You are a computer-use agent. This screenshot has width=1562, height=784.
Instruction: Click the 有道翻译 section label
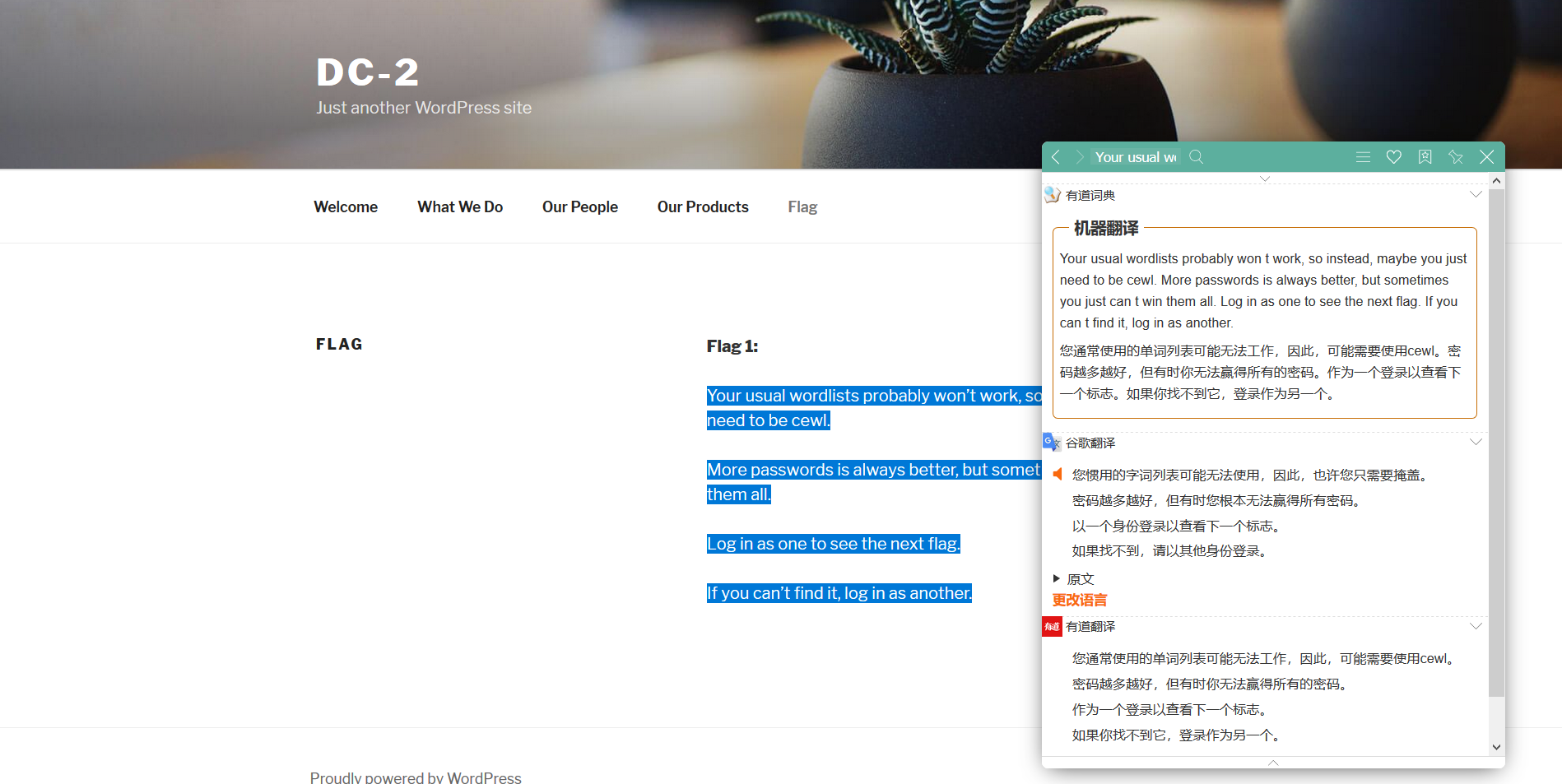(1090, 627)
